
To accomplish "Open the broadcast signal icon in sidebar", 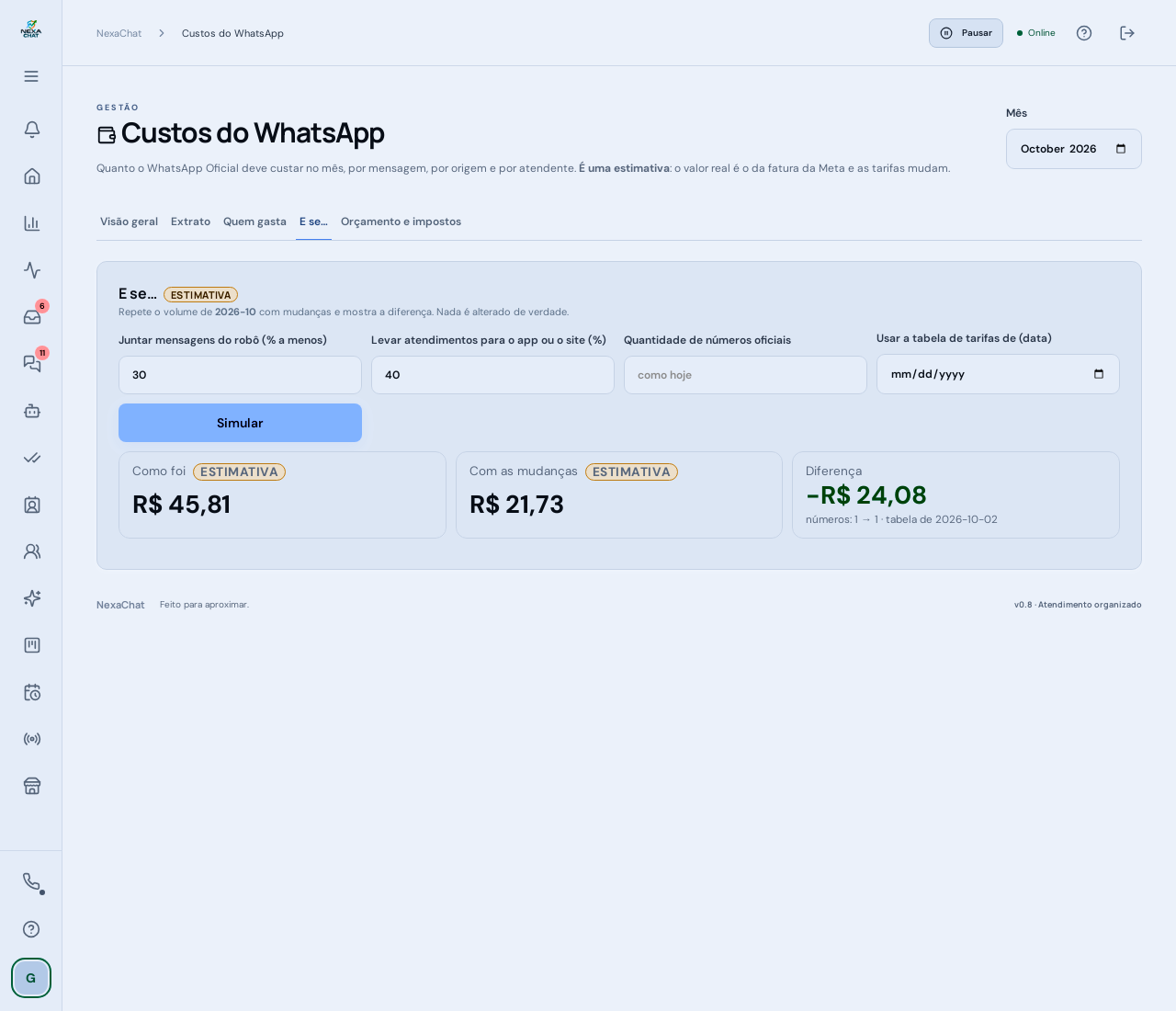I will point(31,739).
